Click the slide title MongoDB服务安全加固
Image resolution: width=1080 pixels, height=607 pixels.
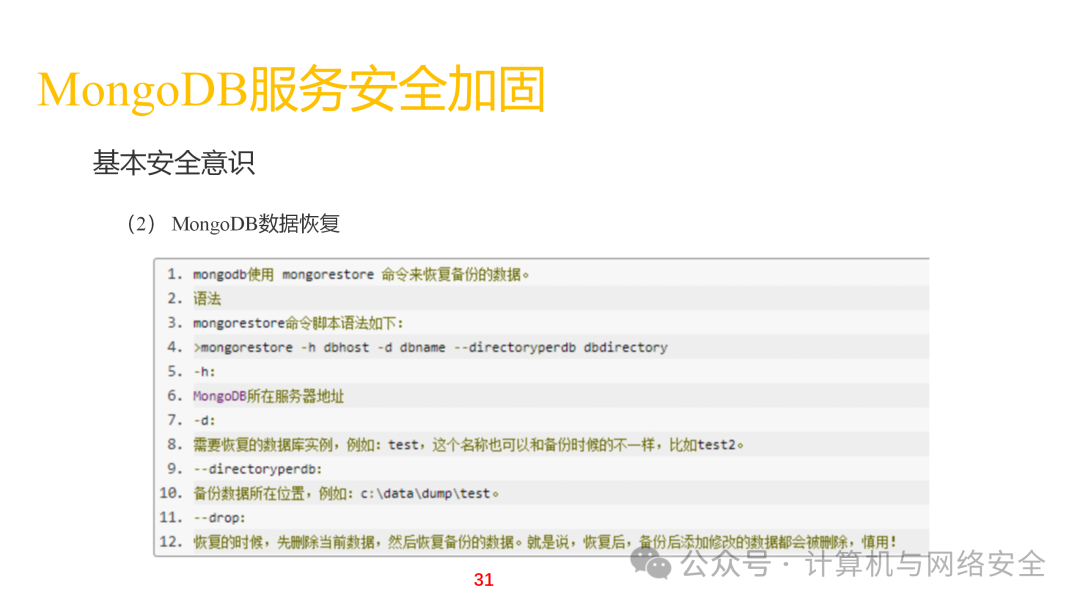pos(291,90)
